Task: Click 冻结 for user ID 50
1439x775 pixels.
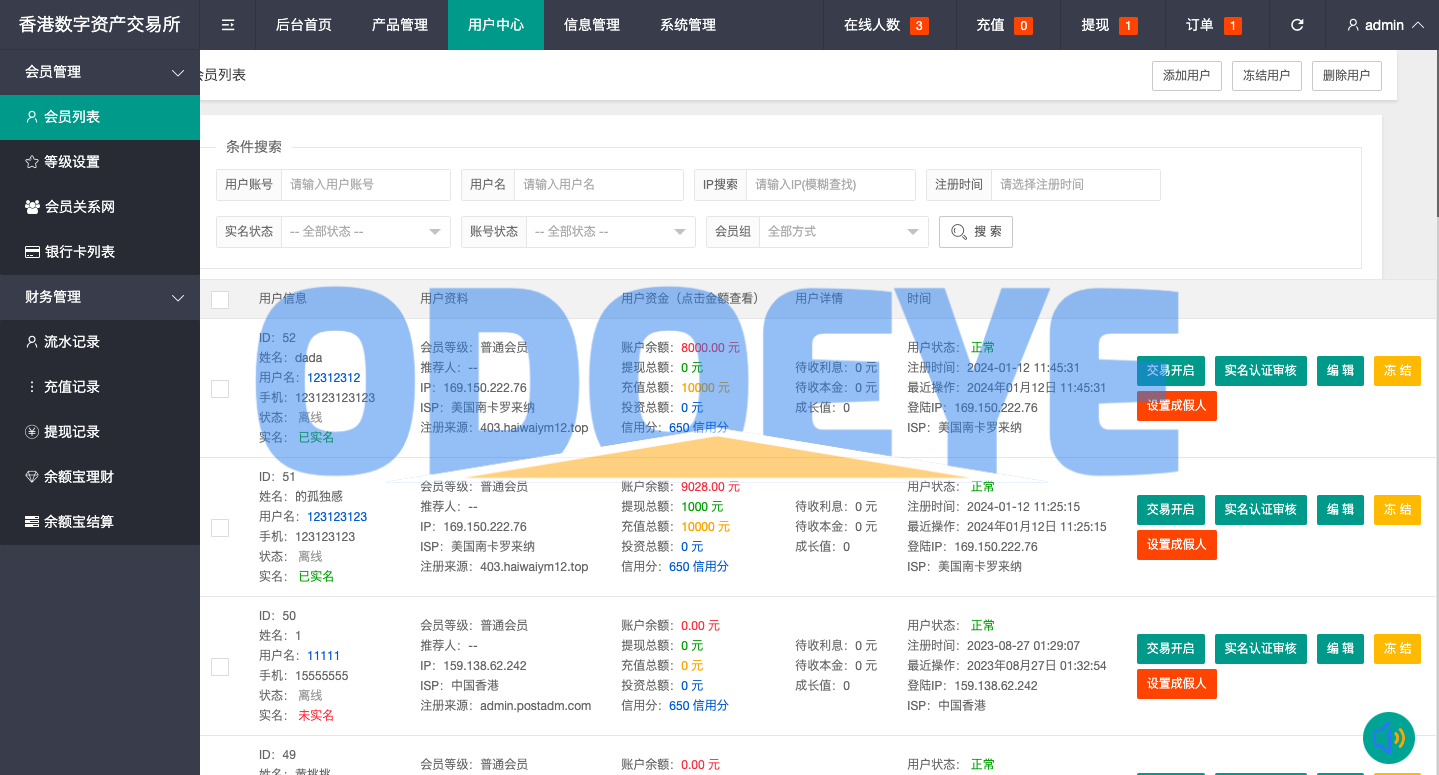Action: click(1397, 648)
